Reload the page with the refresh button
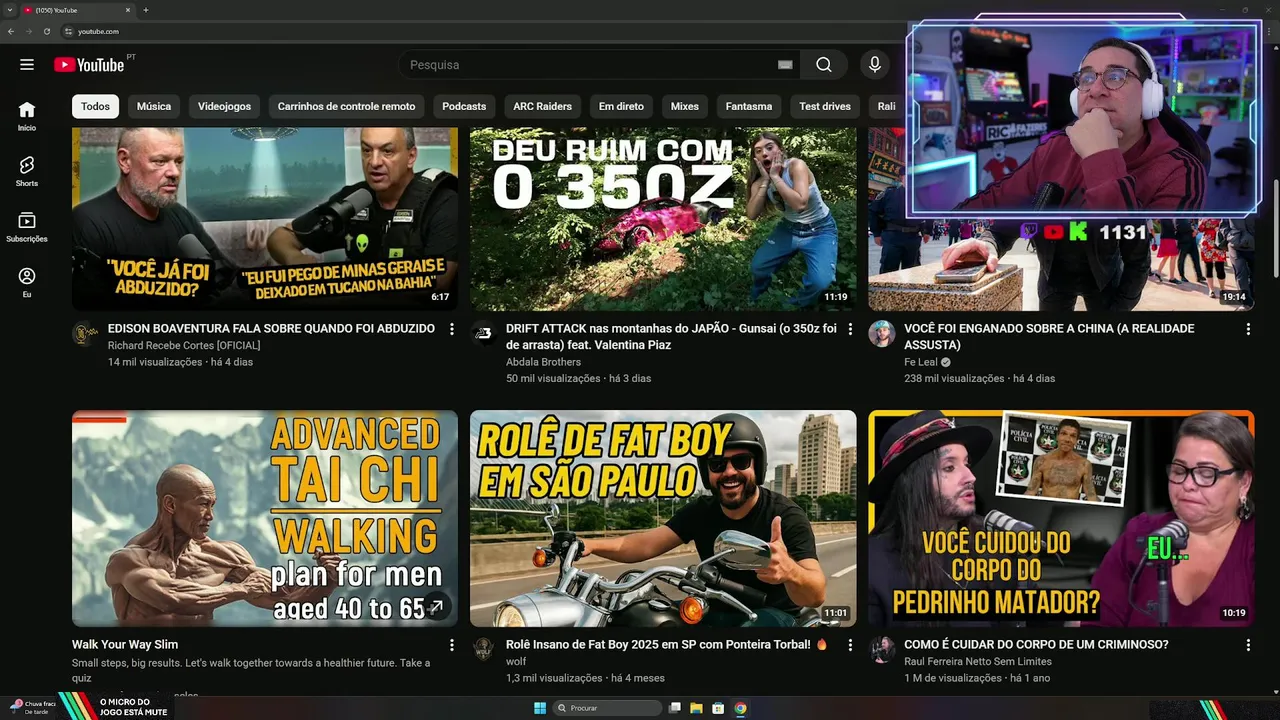1280x720 pixels. click(x=46, y=31)
